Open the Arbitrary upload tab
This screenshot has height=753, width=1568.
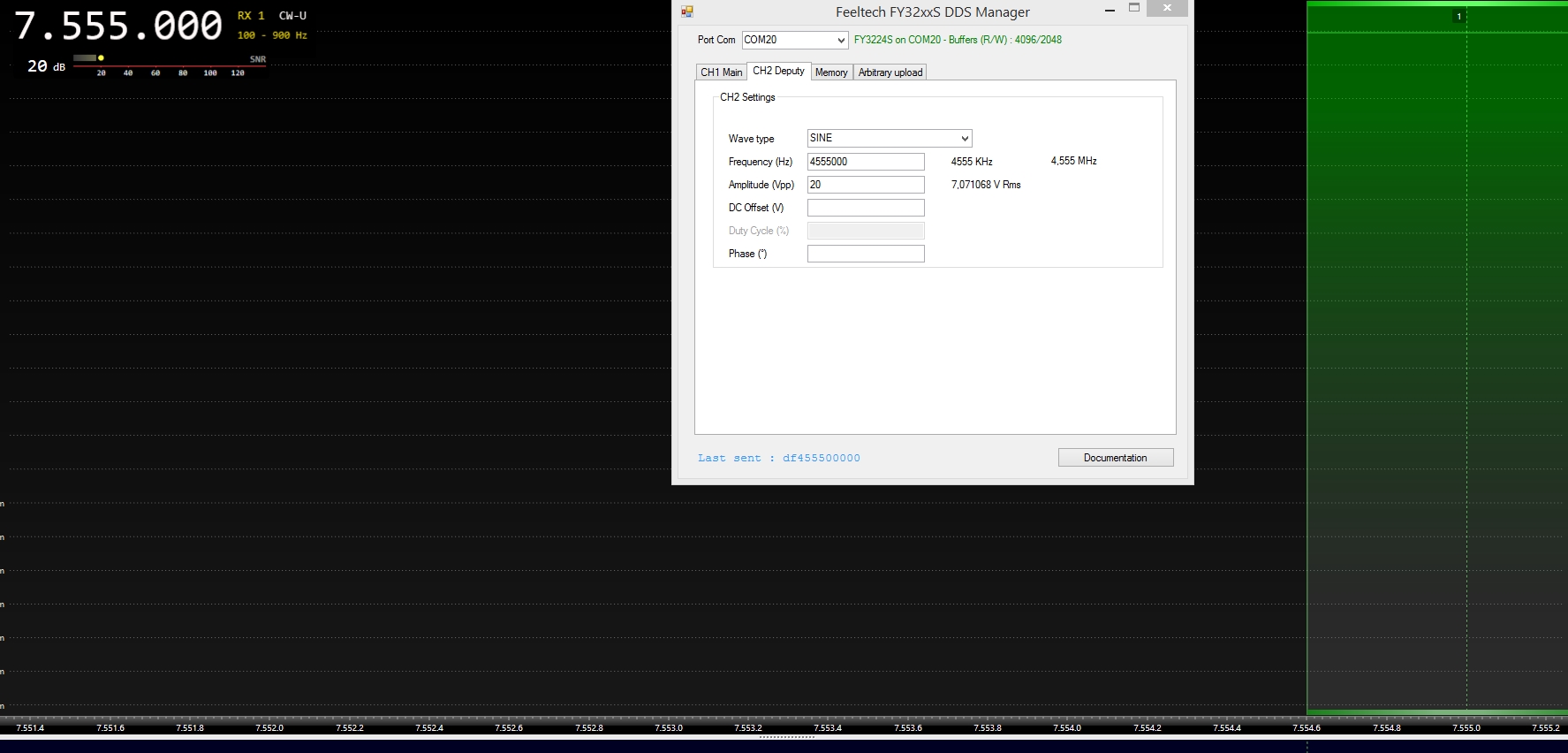tap(890, 72)
